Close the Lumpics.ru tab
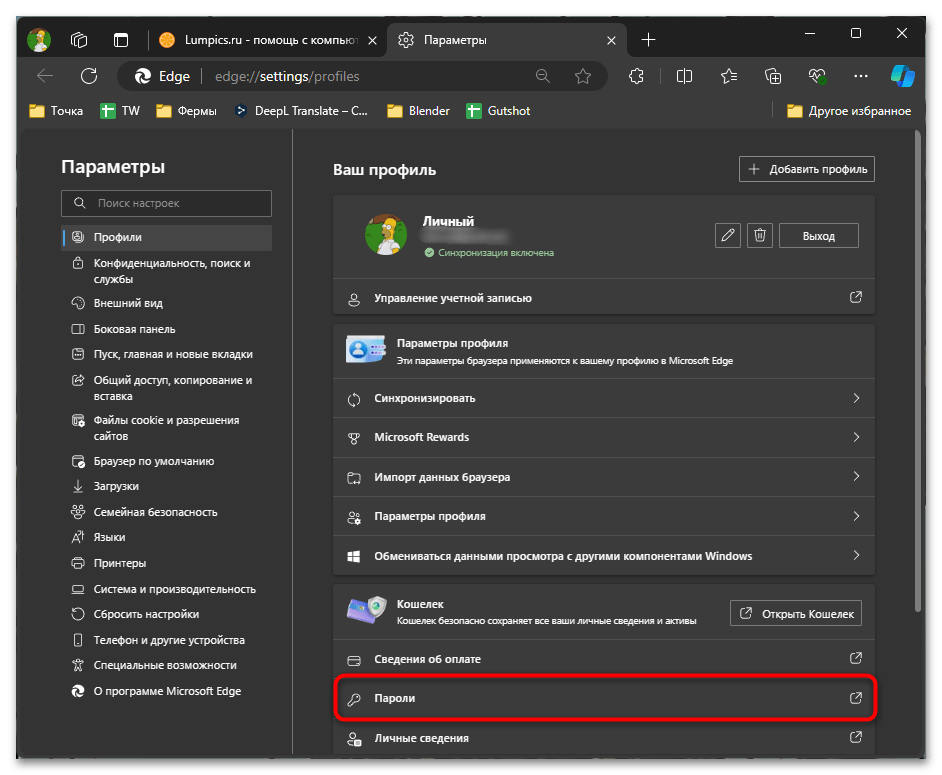The image size is (942, 775). click(372, 40)
